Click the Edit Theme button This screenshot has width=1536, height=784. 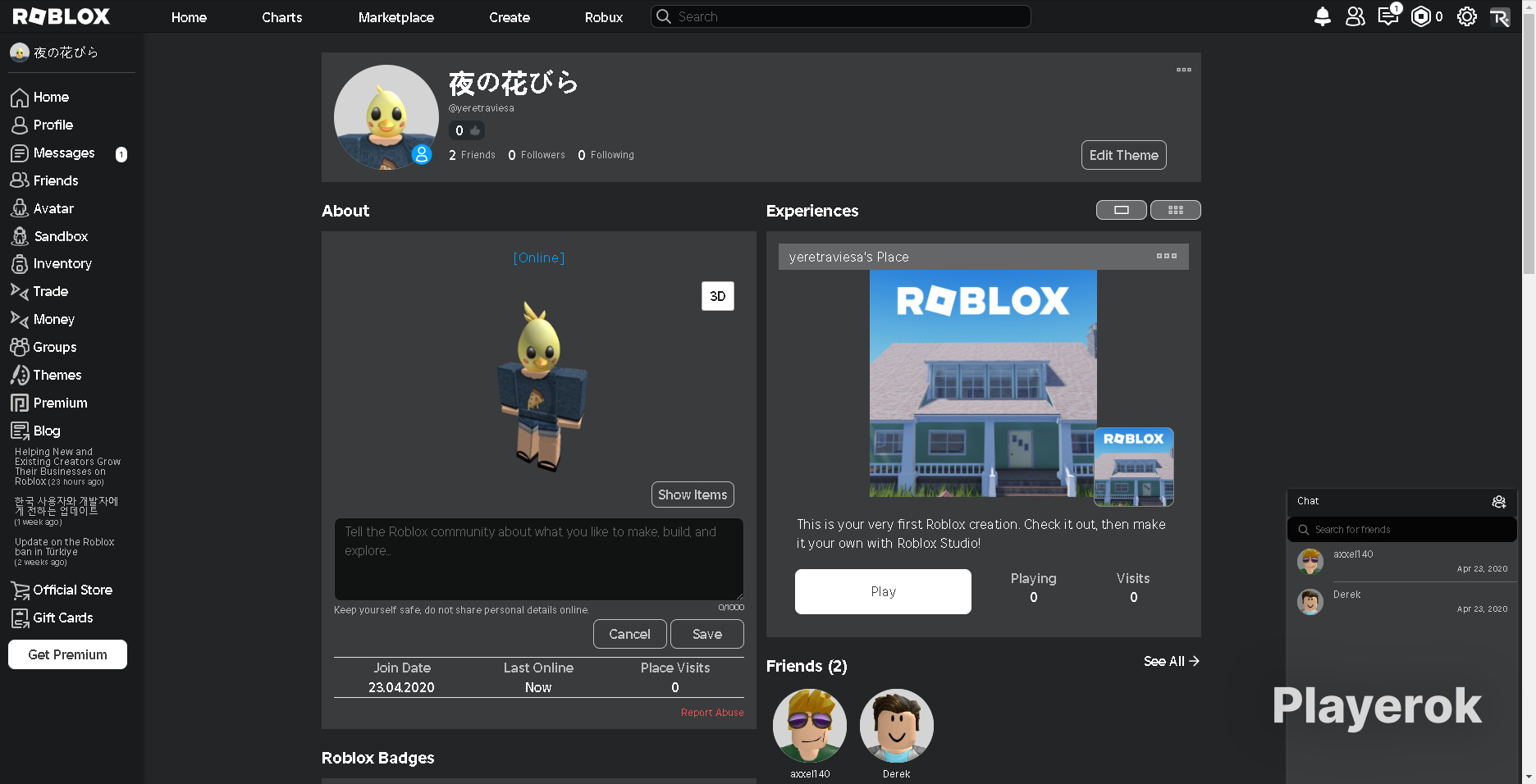pyautogui.click(x=1124, y=155)
